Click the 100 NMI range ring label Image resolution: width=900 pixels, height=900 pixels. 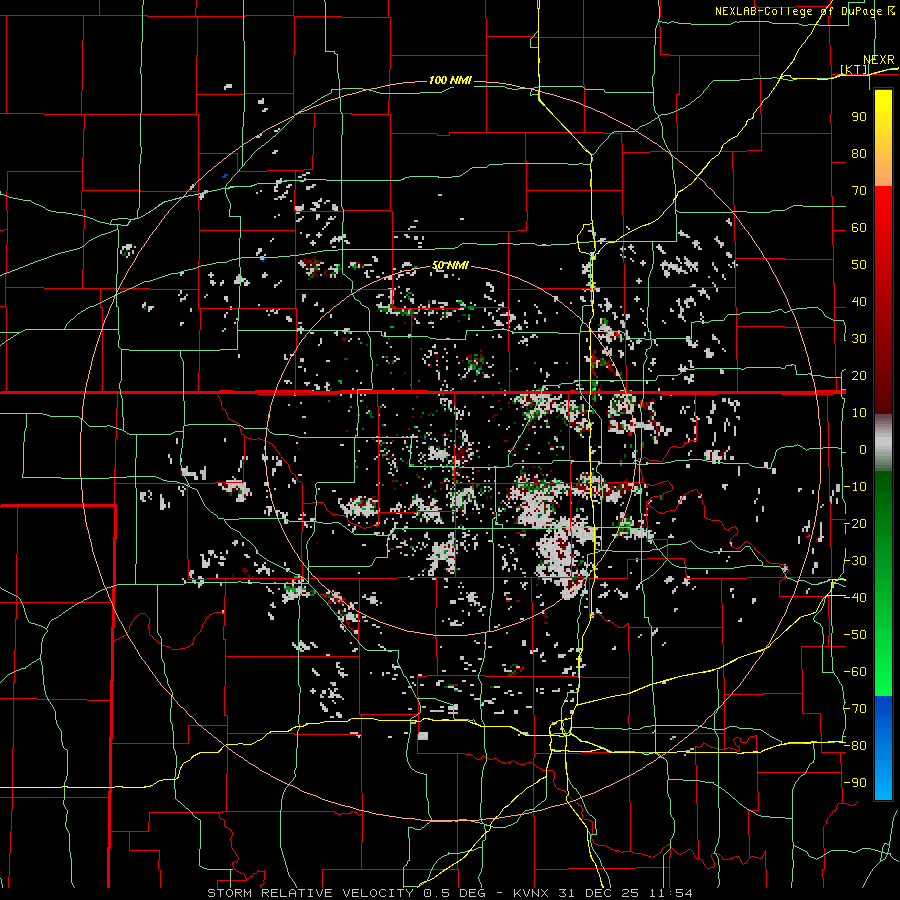click(450, 80)
